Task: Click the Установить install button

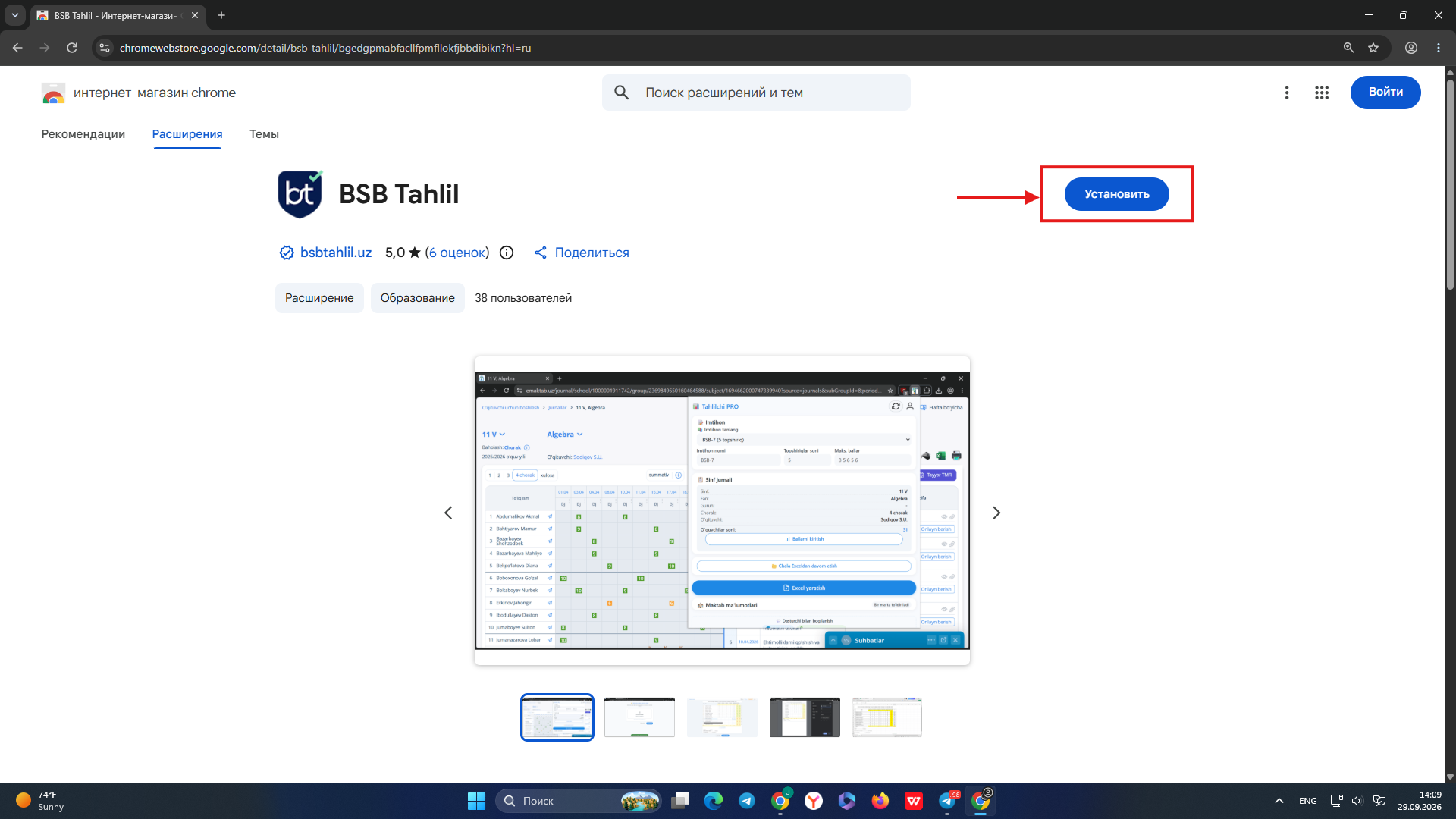Action: (1116, 194)
